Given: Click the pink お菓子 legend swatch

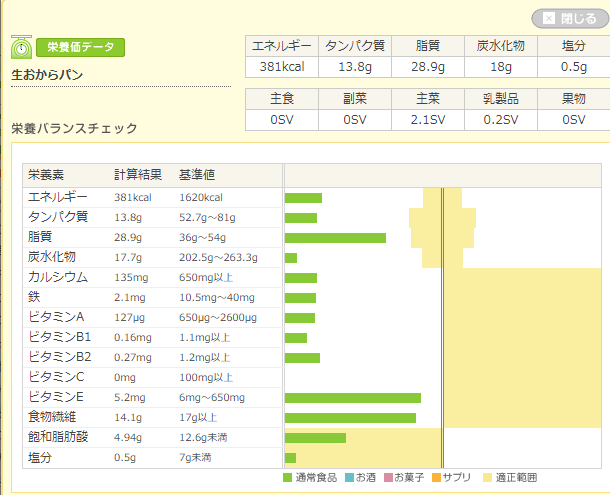Looking at the screenshot, I should (x=388, y=477).
